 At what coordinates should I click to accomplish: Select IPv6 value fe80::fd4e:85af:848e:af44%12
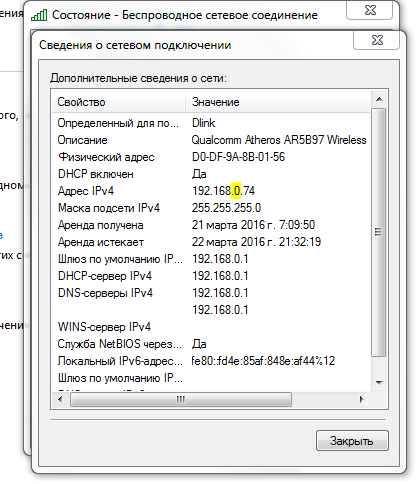coord(263,361)
